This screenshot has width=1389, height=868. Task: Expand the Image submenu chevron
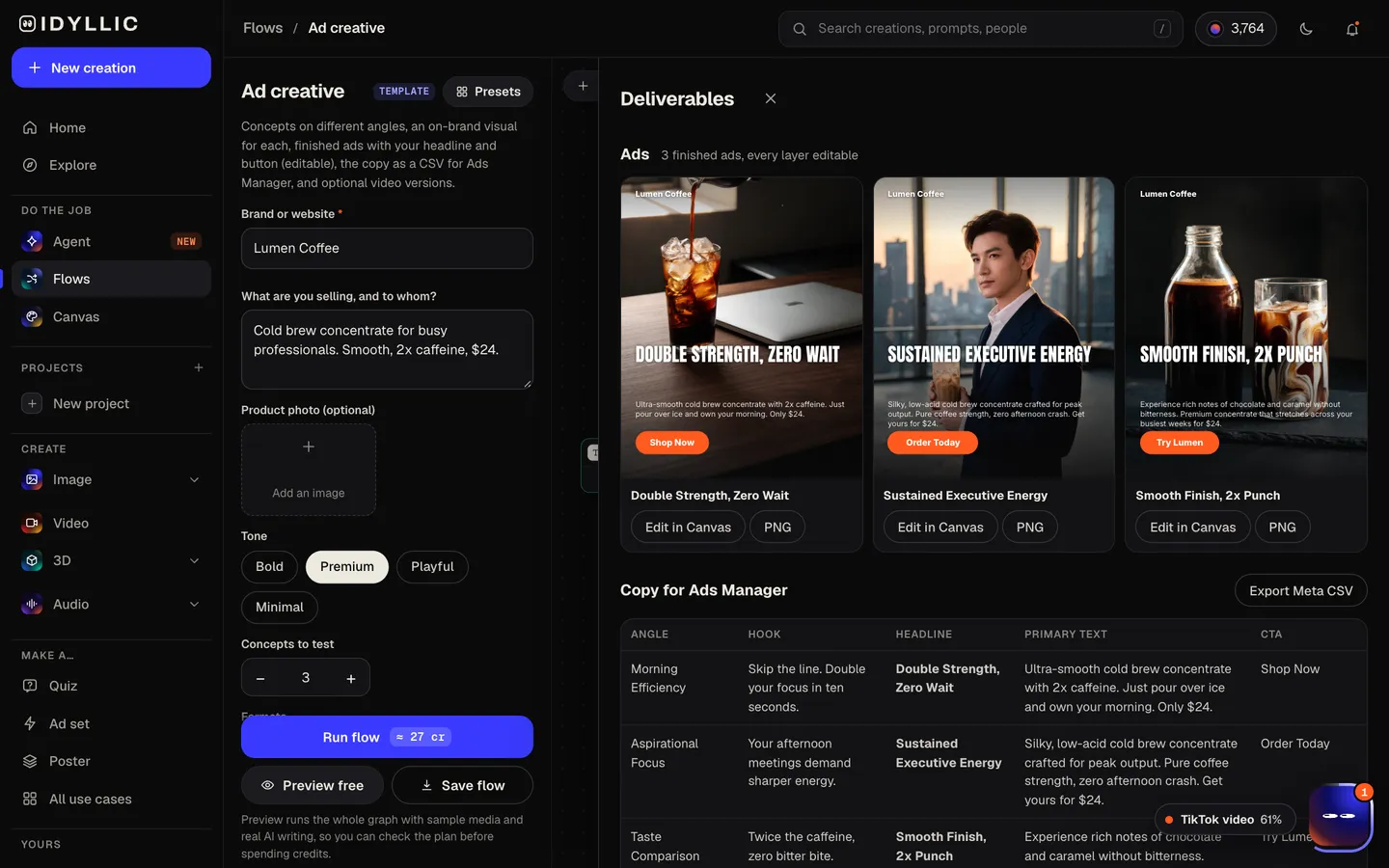tap(194, 479)
